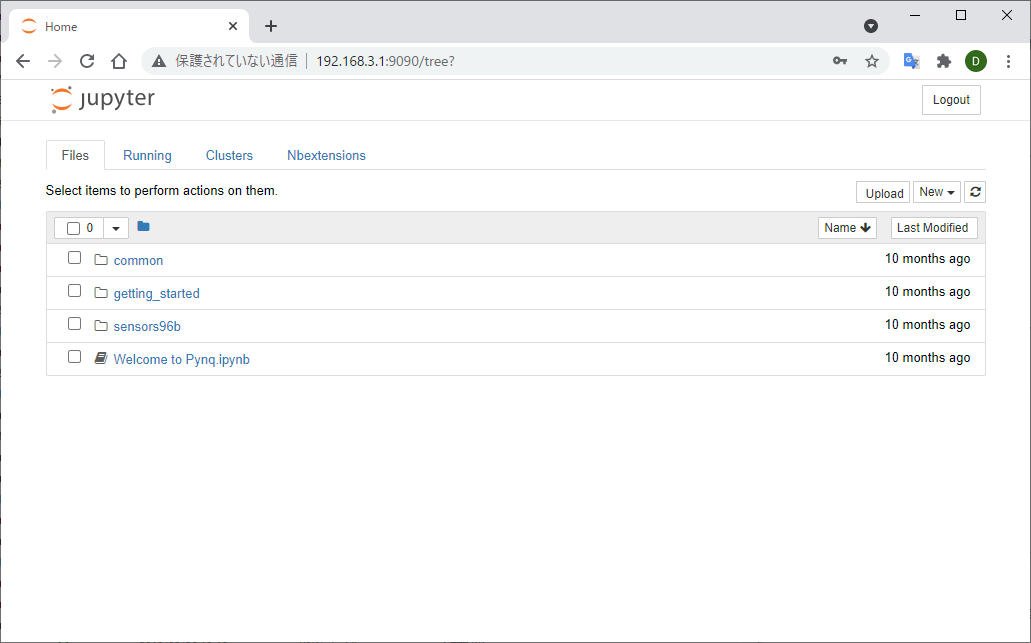Open the selection type dropdown arrow
Image resolution: width=1031 pixels, height=643 pixels.
tap(116, 228)
